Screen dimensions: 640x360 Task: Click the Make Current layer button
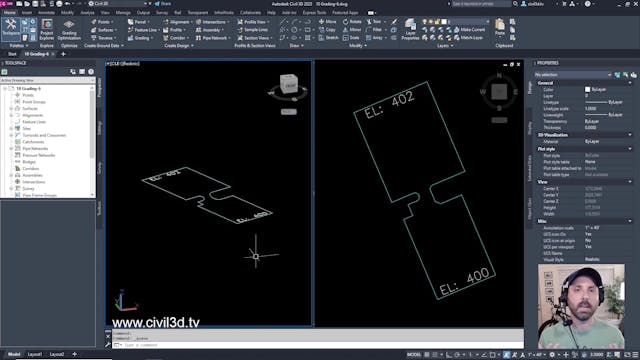coord(469,30)
